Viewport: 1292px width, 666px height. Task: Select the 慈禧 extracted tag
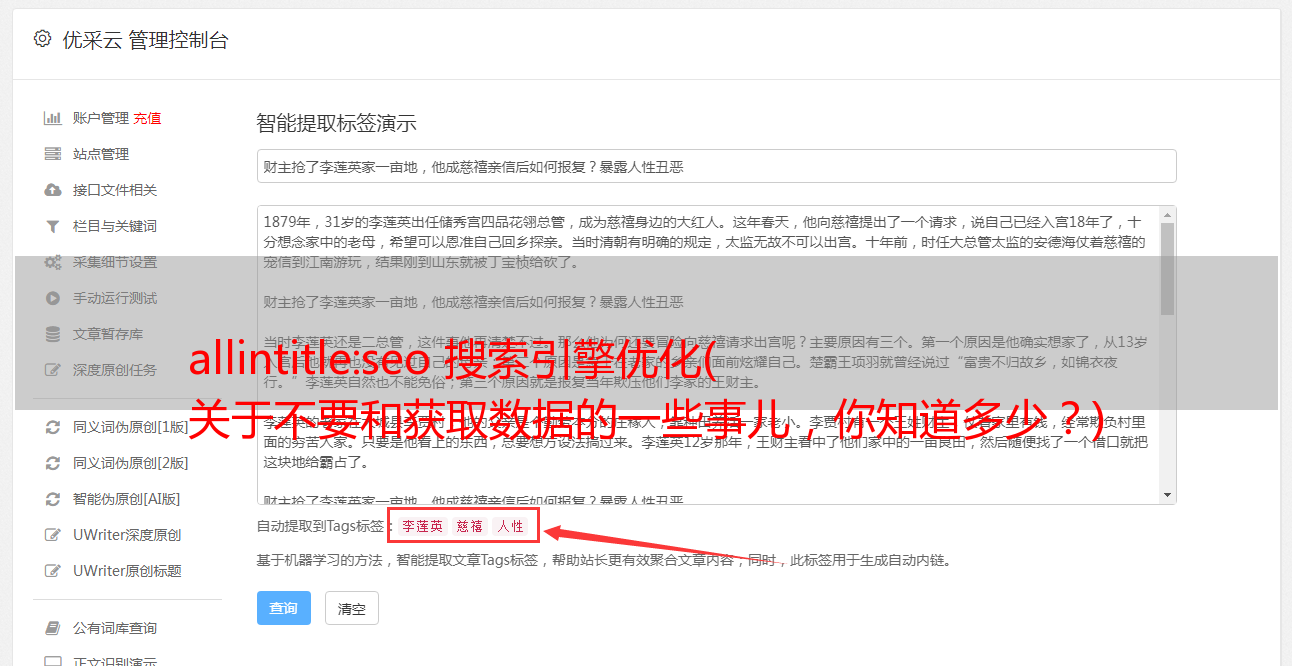tap(470, 526)
